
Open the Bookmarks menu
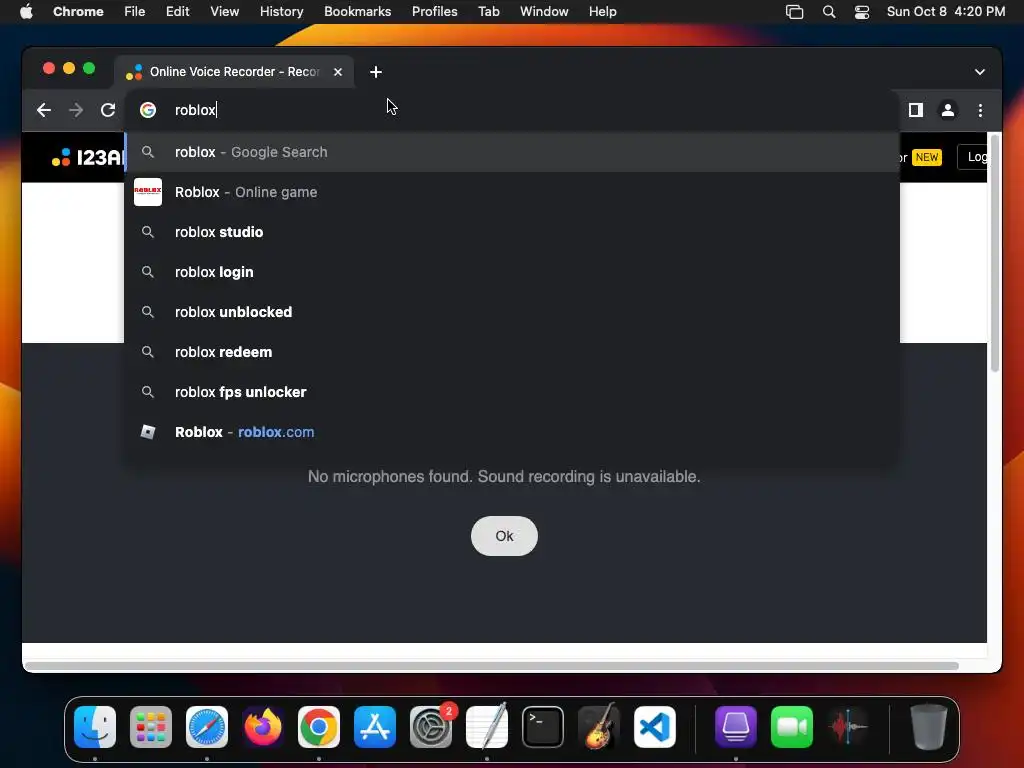(357, 12)
